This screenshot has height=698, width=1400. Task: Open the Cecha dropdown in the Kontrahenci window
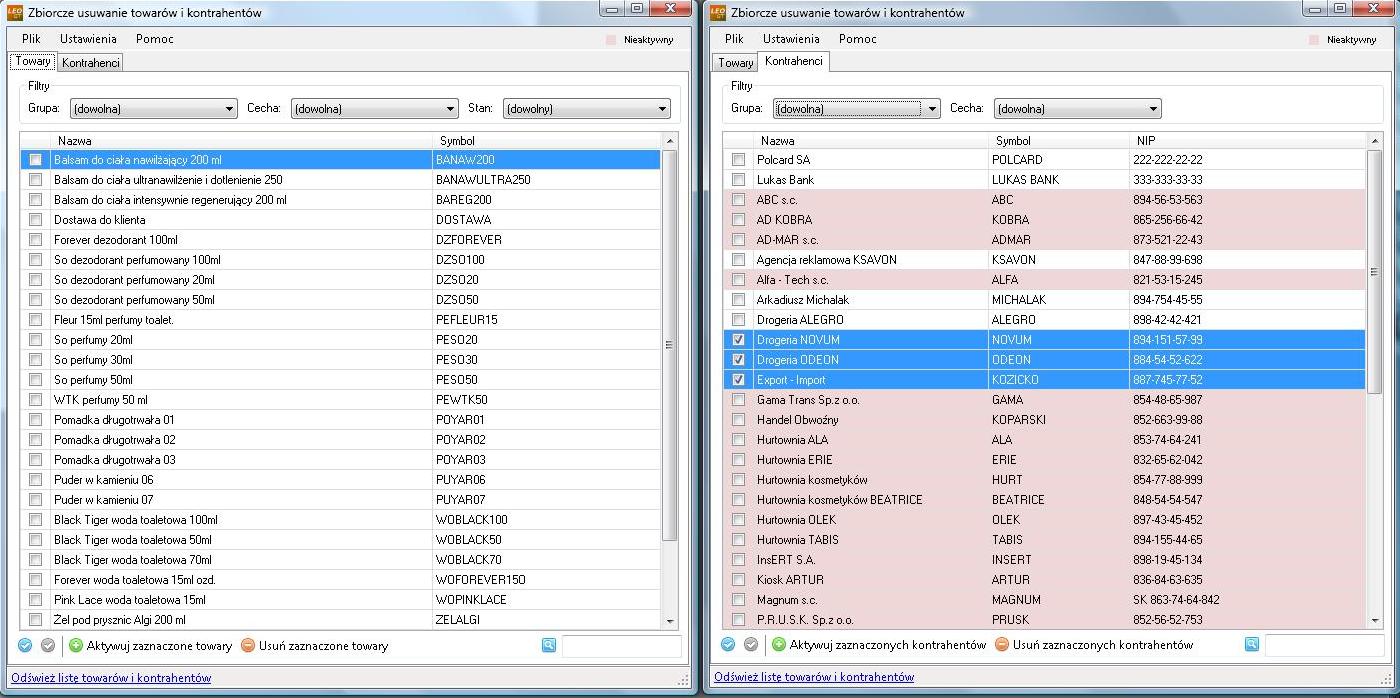[x=1077, y=109]
